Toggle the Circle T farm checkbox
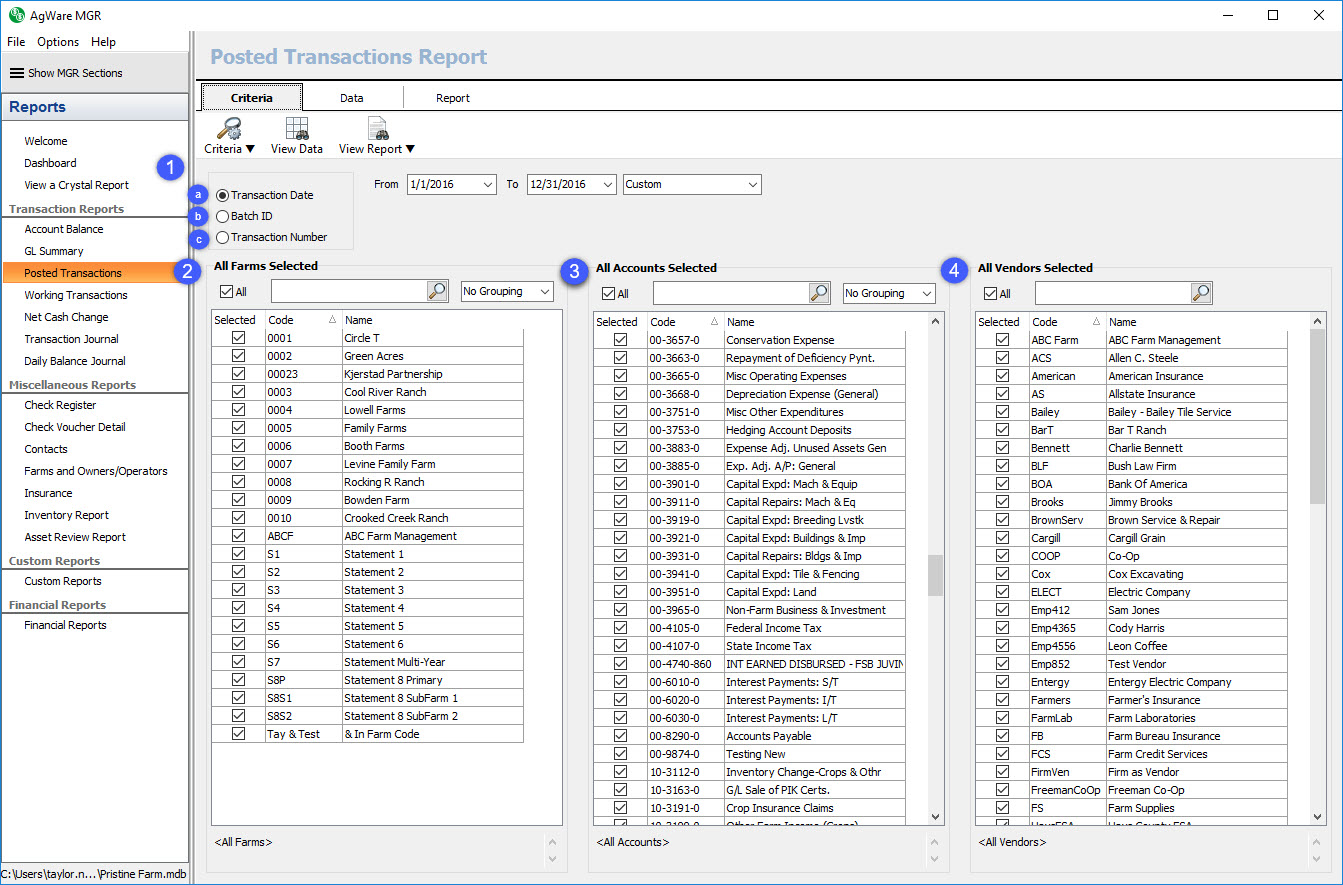The height and width of the screenshot is (885, 1343). coord(238,338)
